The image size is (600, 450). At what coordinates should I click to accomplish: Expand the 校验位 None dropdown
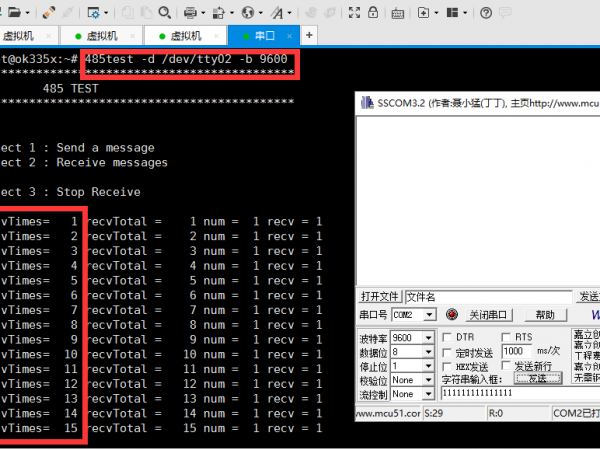pyautogui.click(x=430, y=380)
